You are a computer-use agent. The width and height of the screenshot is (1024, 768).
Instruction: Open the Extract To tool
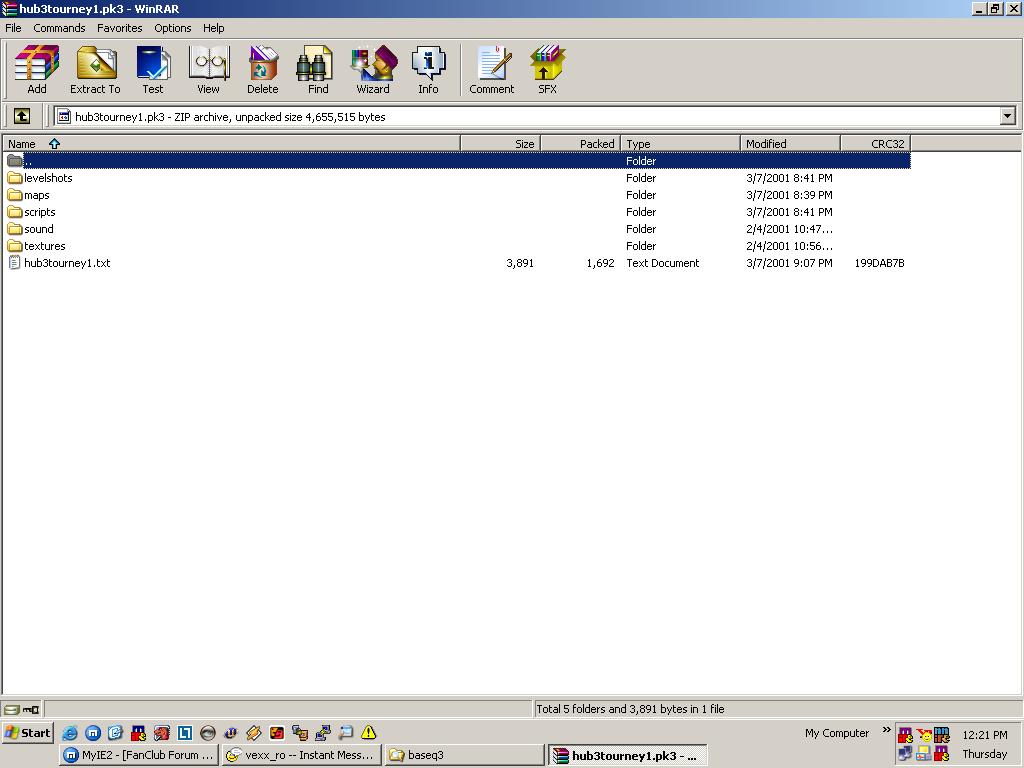(95, 69)
